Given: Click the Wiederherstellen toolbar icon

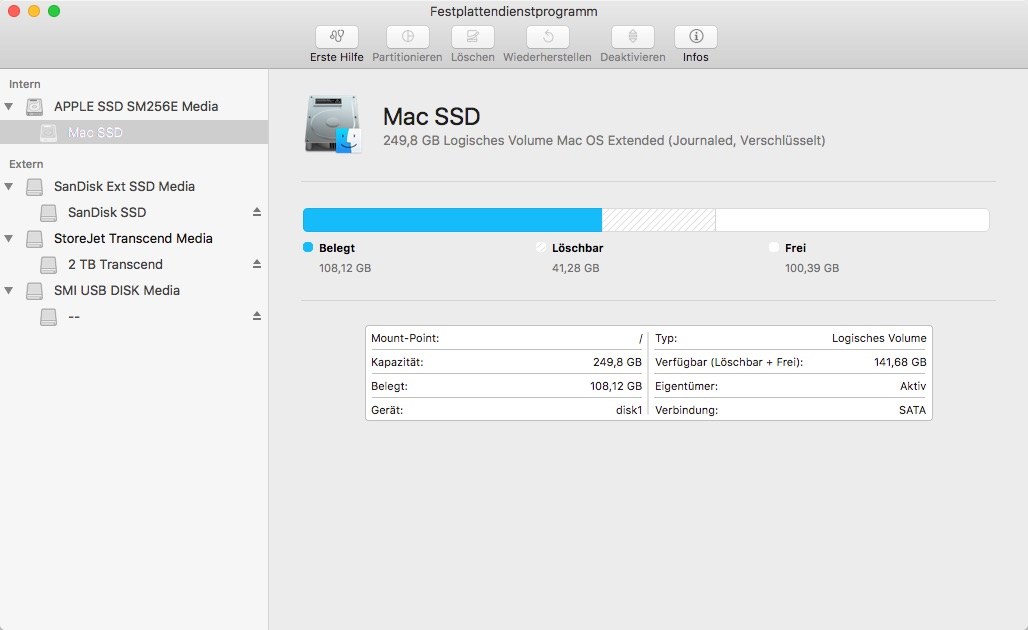Looking at the screenshot, I should (547, 37).
